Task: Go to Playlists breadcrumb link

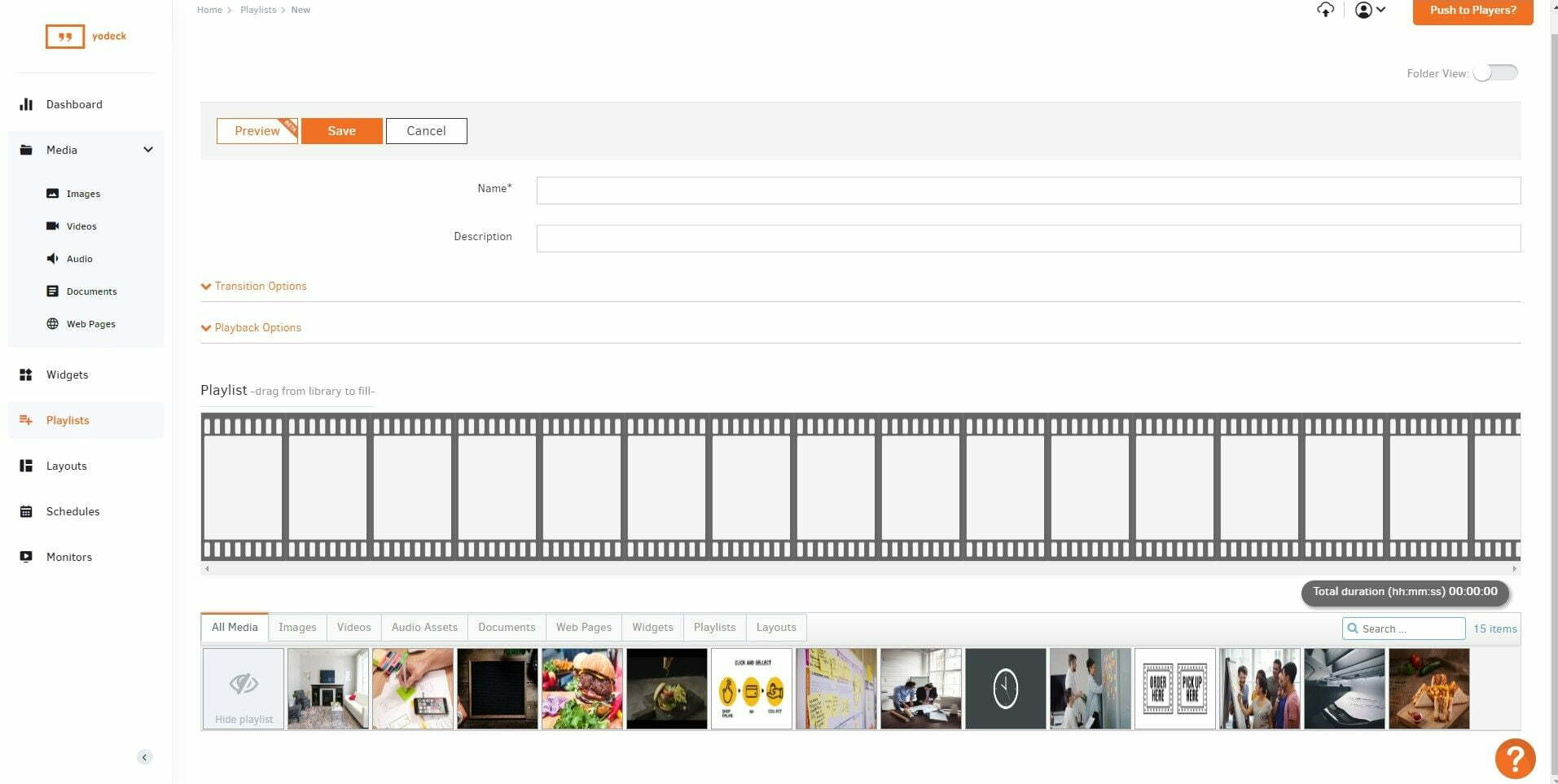Action: (x=258, y=10)
